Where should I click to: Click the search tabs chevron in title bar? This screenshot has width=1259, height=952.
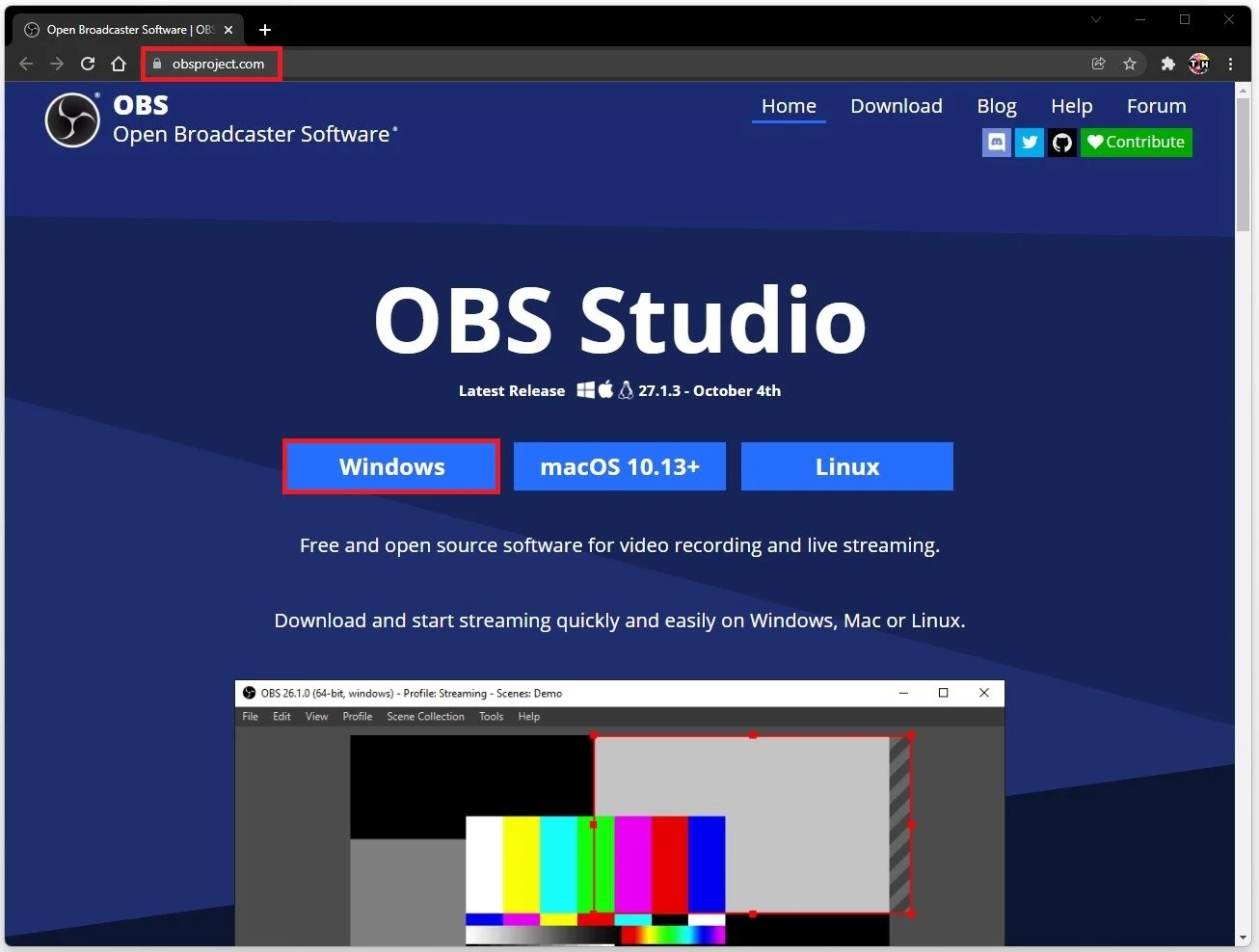pyautogui.click(x=1096, y=19)
